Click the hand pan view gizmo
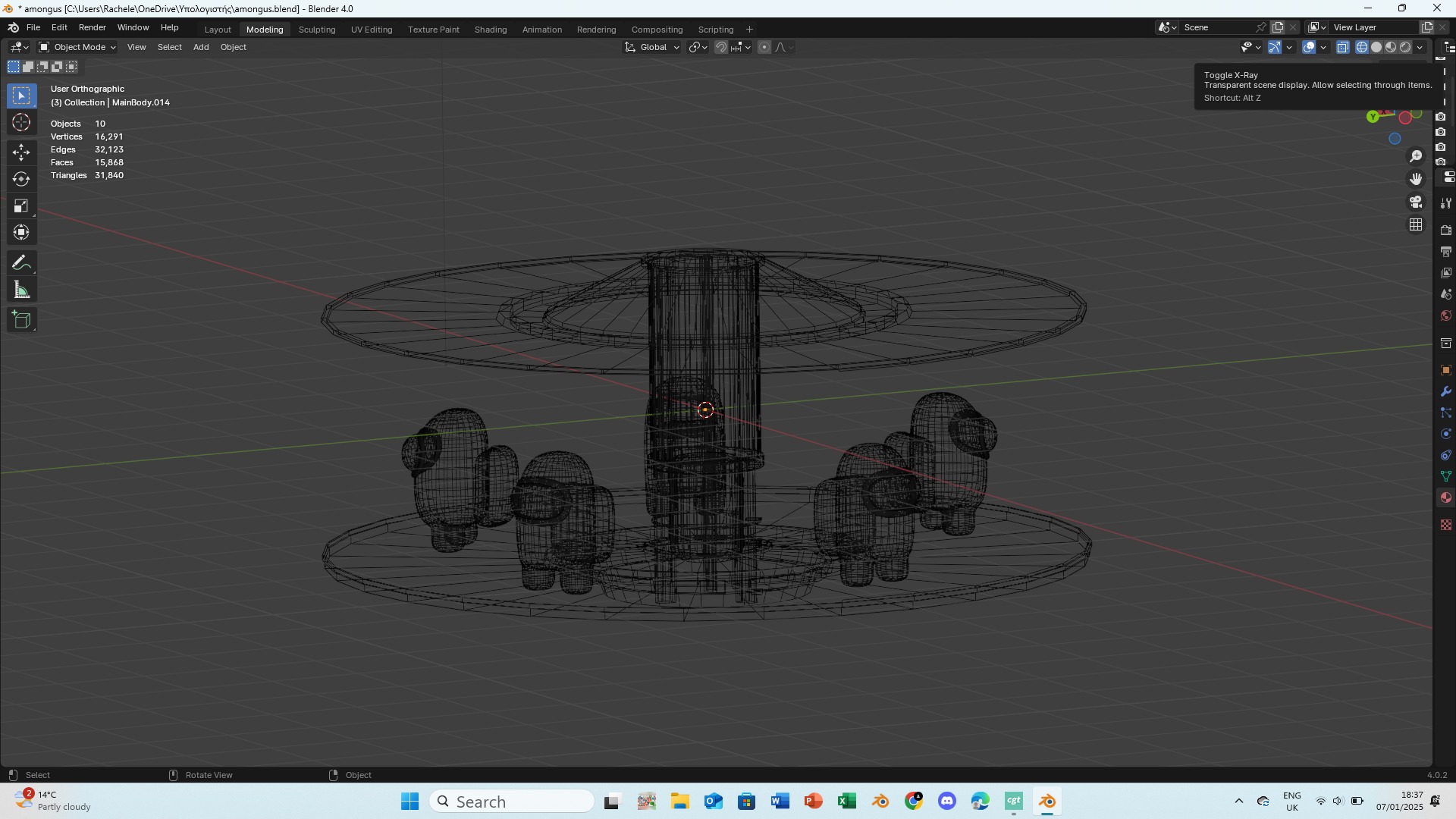The image size is (1456, 819). (x=1416, y=179)
